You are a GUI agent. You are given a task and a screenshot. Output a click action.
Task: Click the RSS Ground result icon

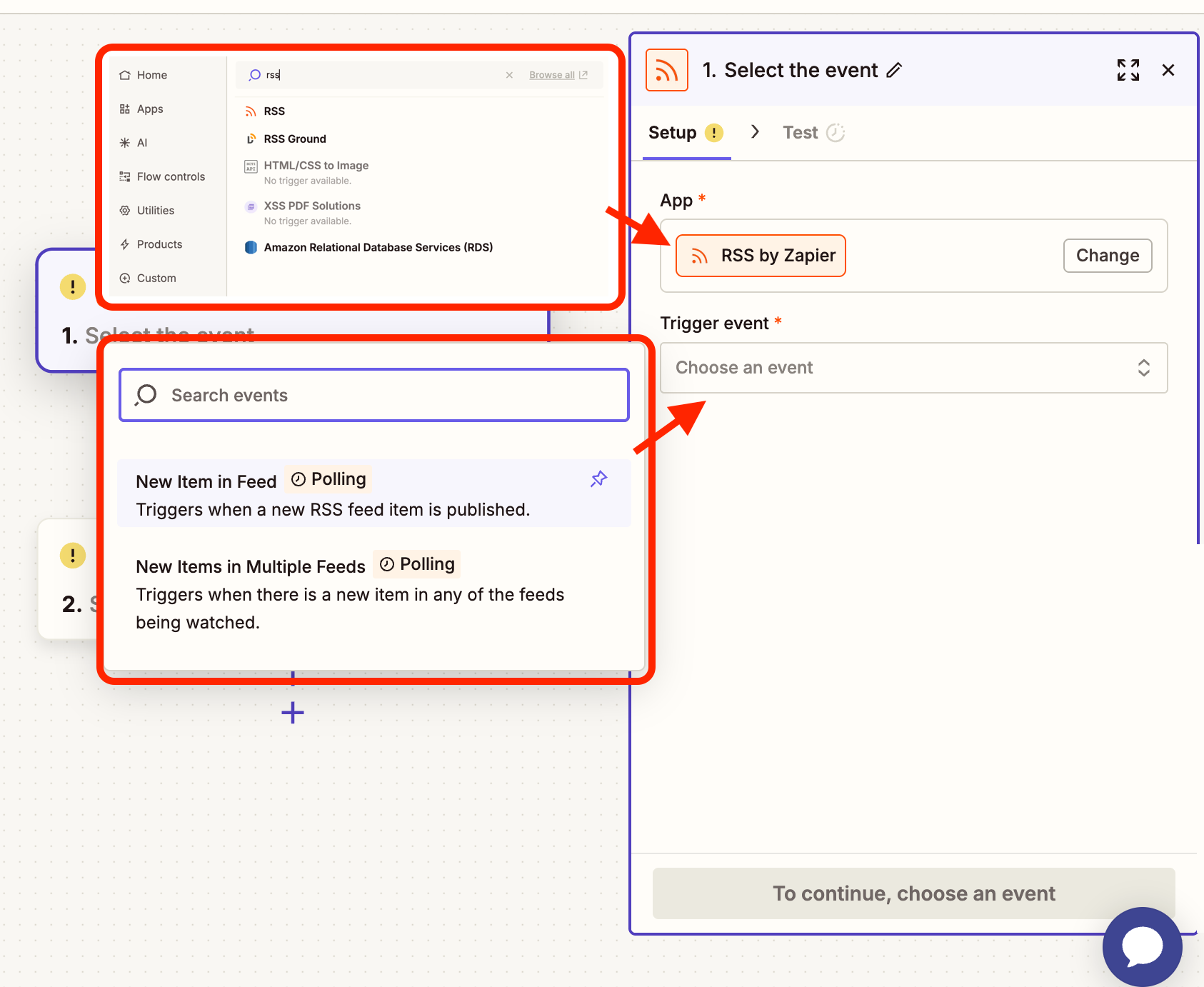coord(251,139)
